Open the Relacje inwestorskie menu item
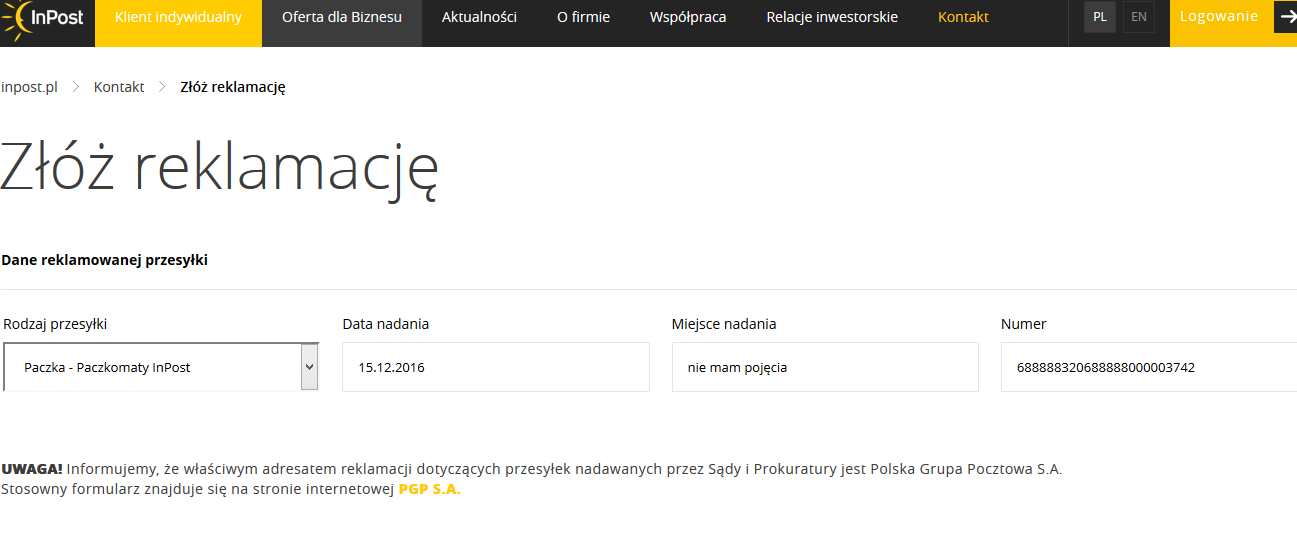This screenshot has width=1297, height=560. click(832, 18)
